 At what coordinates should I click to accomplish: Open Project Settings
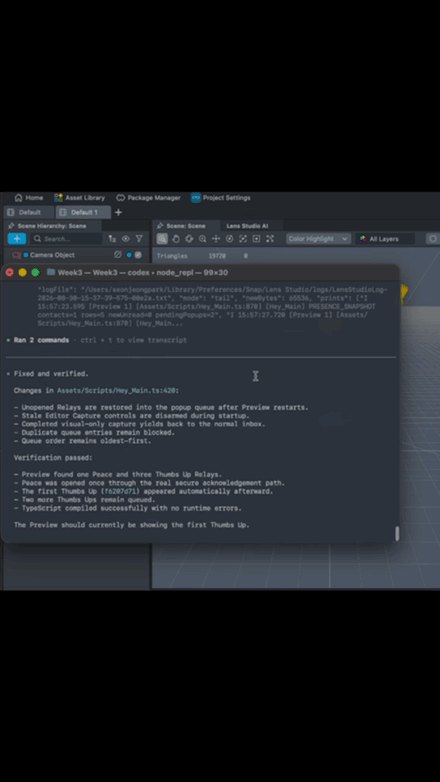click(x=221, y=197)
